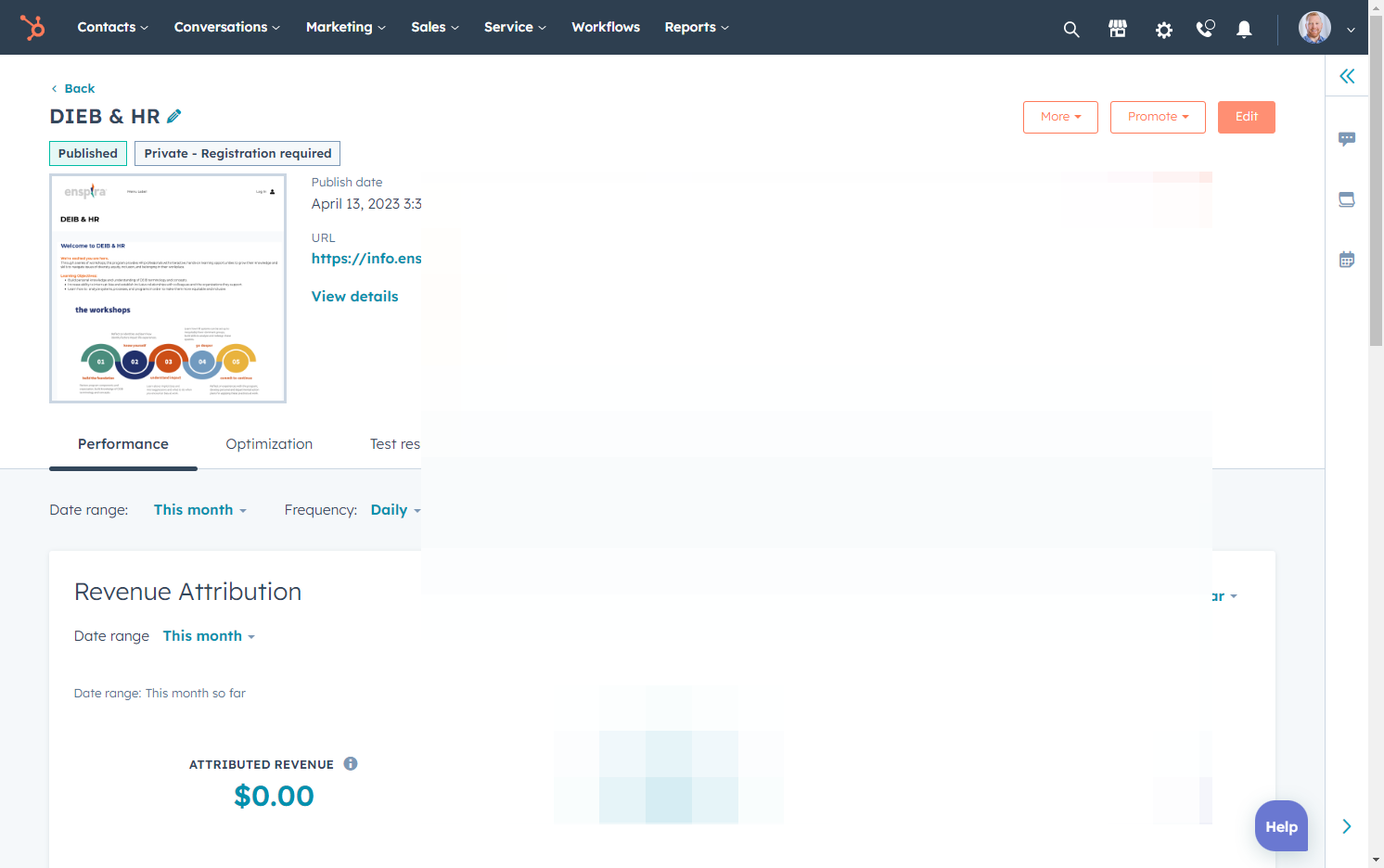Change the top Date range This month
The width and height of the screenshot is (1384, 868).
click(200, 510)
